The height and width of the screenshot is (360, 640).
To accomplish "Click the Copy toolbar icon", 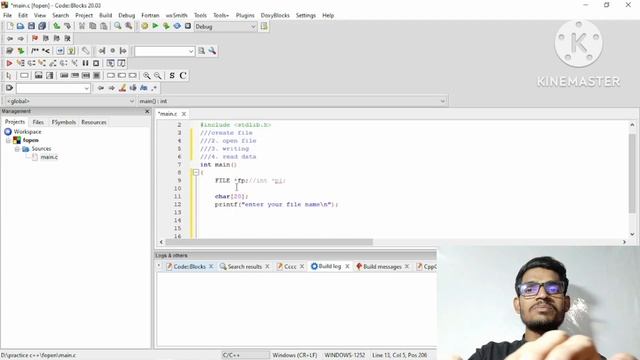I will click(93, 26).
